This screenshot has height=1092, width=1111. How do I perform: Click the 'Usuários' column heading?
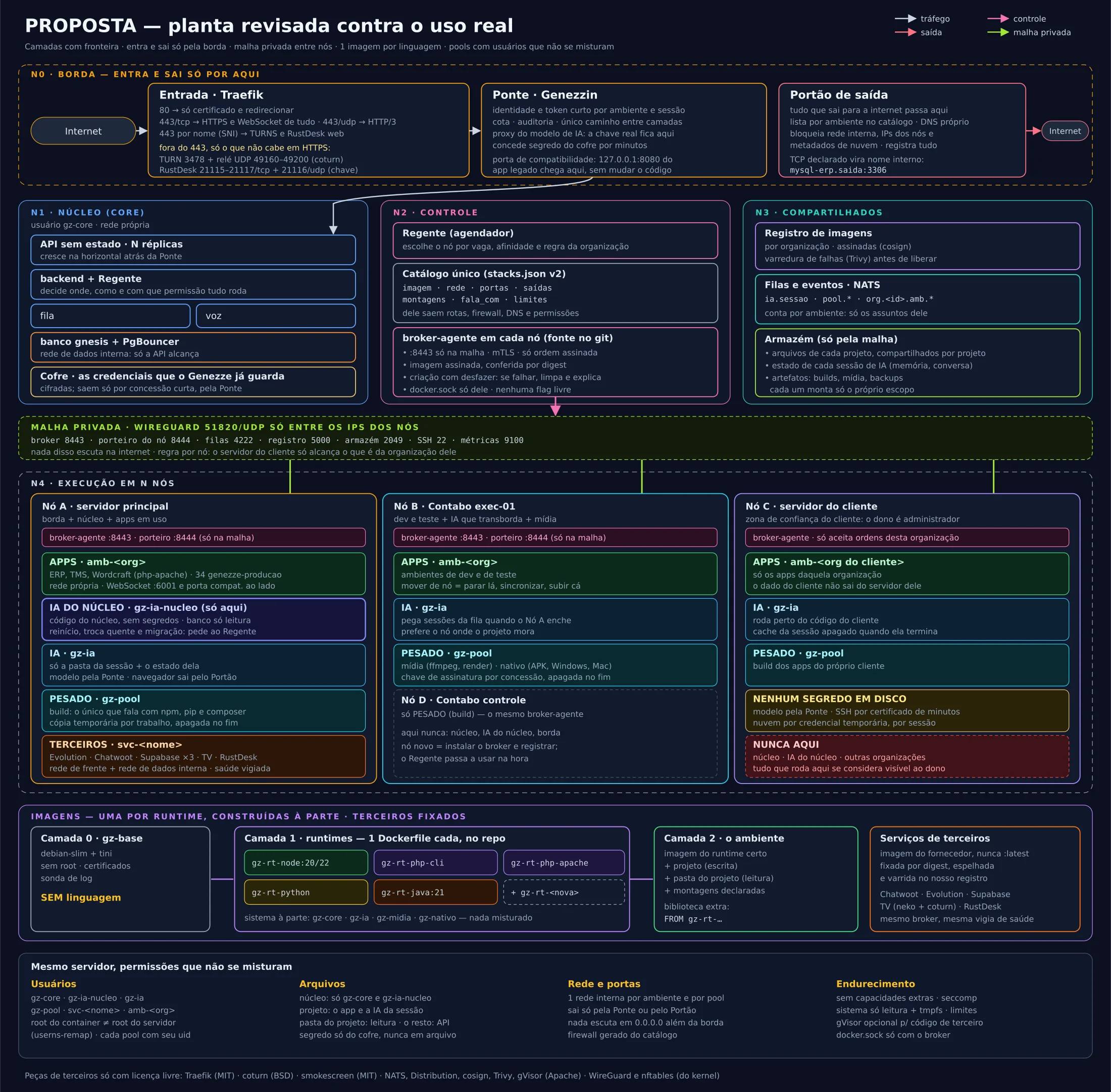pyautogui.click(x=54, y=984)
